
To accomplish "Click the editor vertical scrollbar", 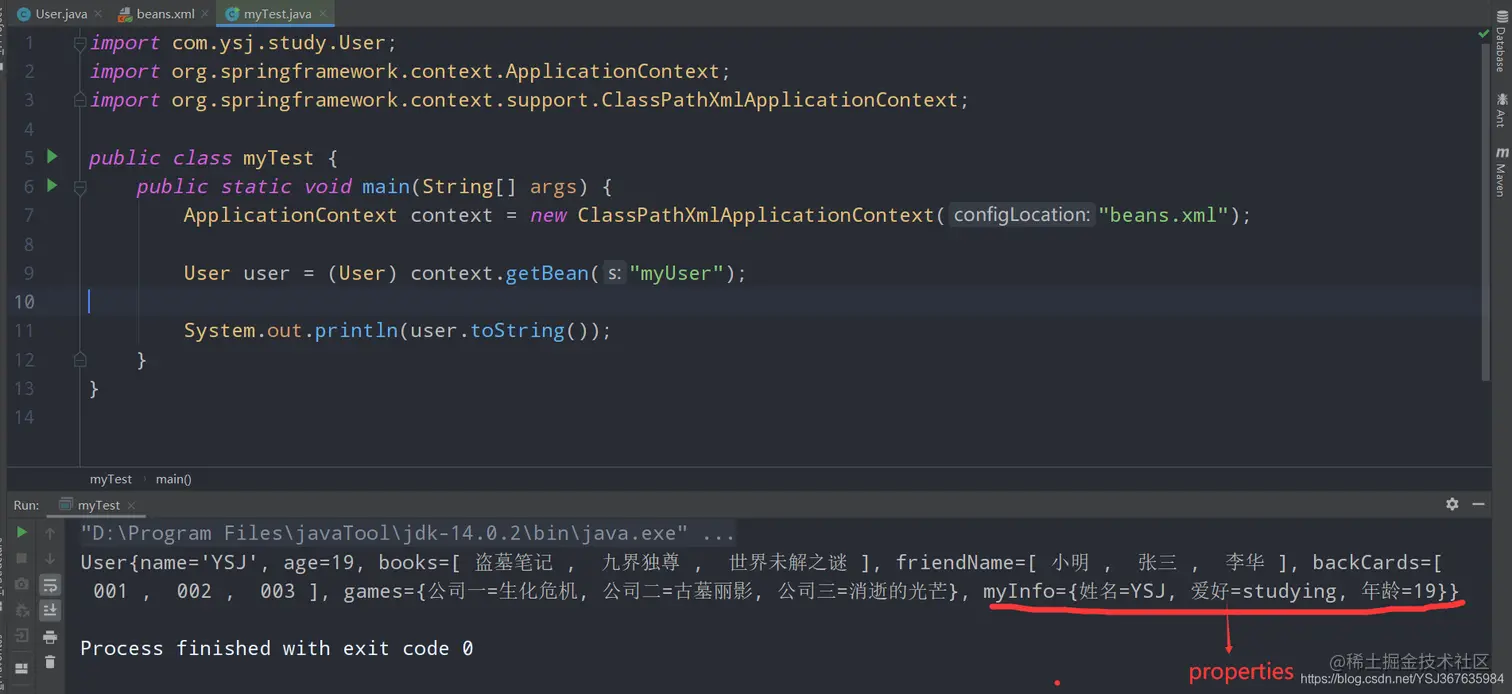I will [x=1484, y=210].
